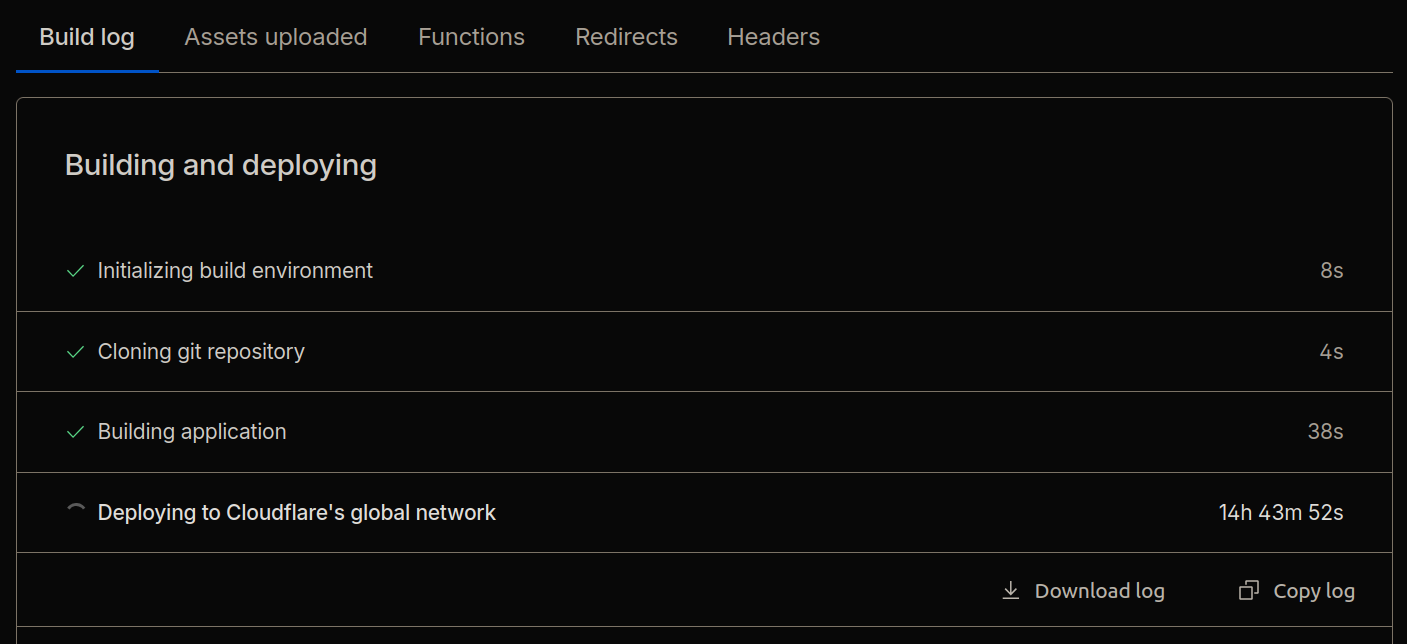Click the copy icon for the log

[1248, 591]
